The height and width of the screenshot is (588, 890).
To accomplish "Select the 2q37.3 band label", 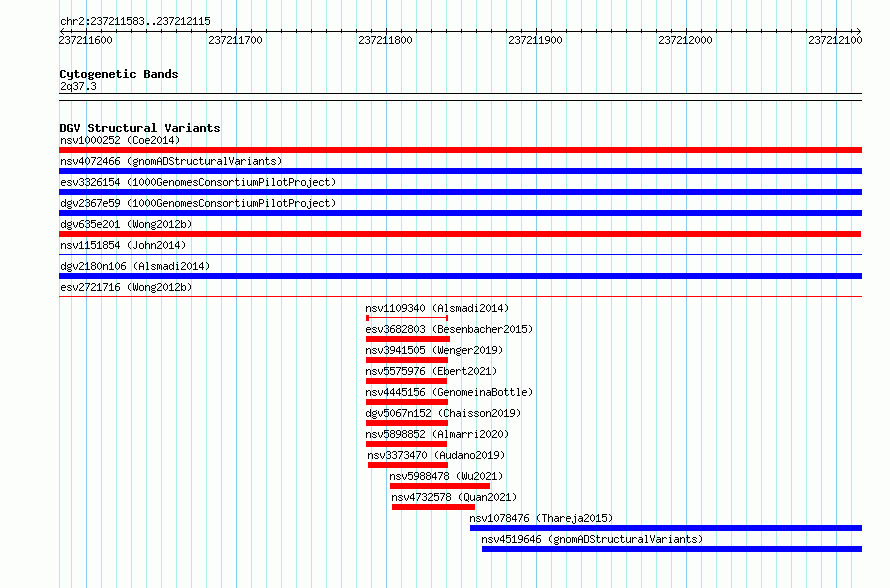I will pyautogui.click(x=78, y=86).
